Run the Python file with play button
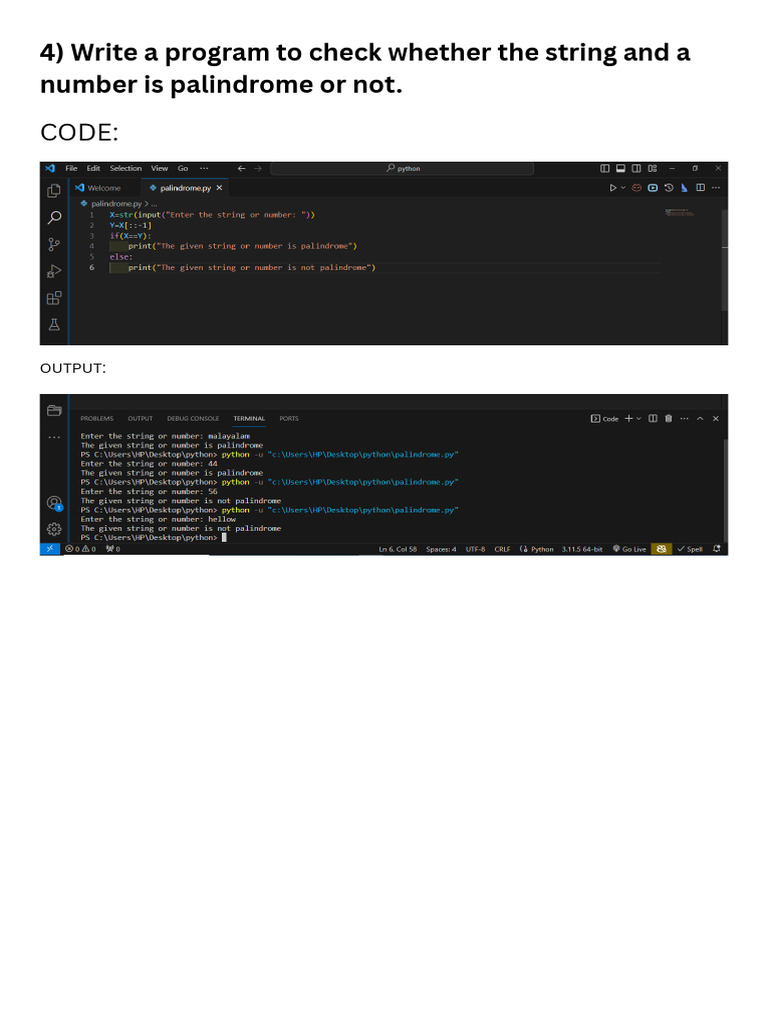Viewport: 768px width, 1024px height. tap(613, 188)
